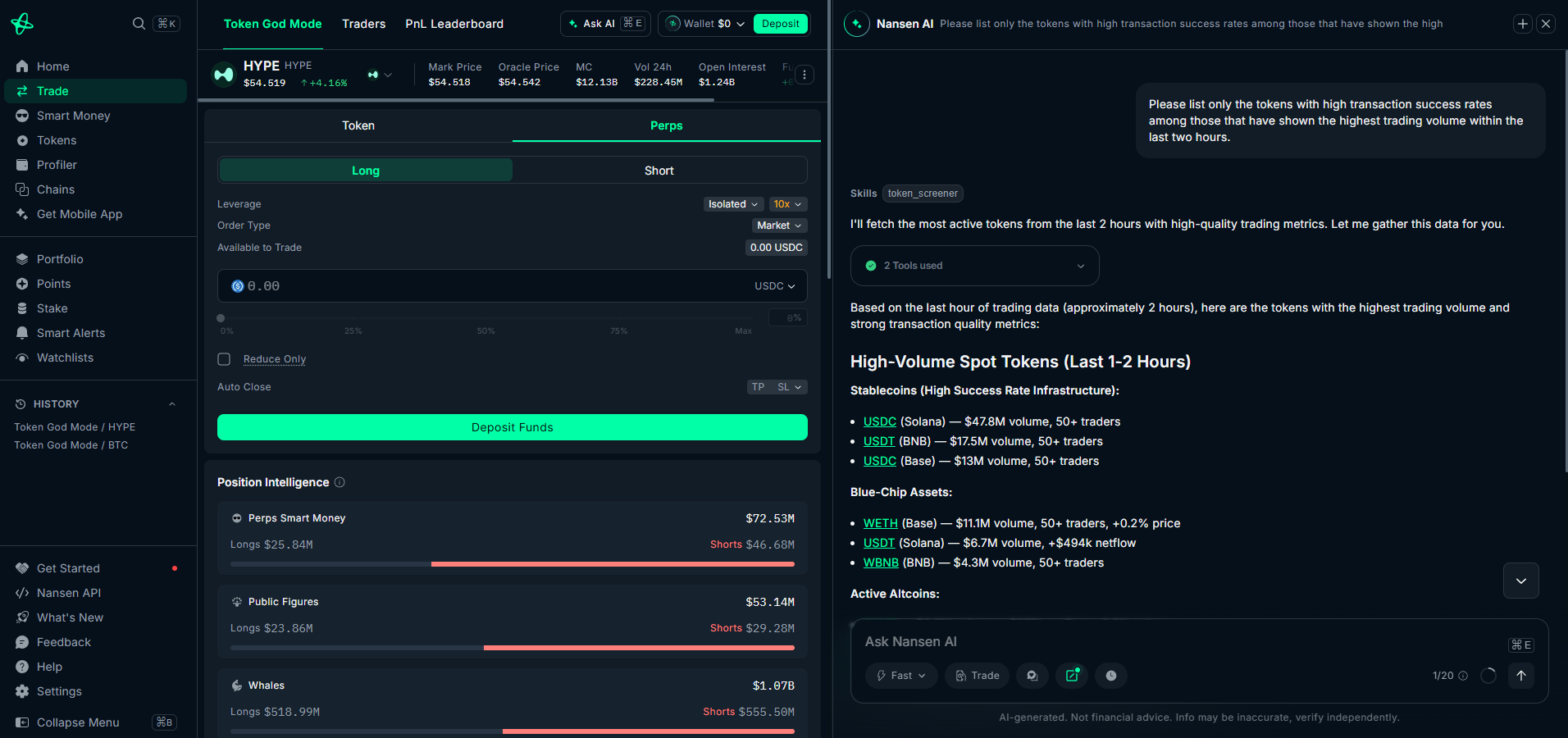The image size is (1568, 738).
Task: Click clock icon in chat toolbar
Action: [x=1111, y=676]
